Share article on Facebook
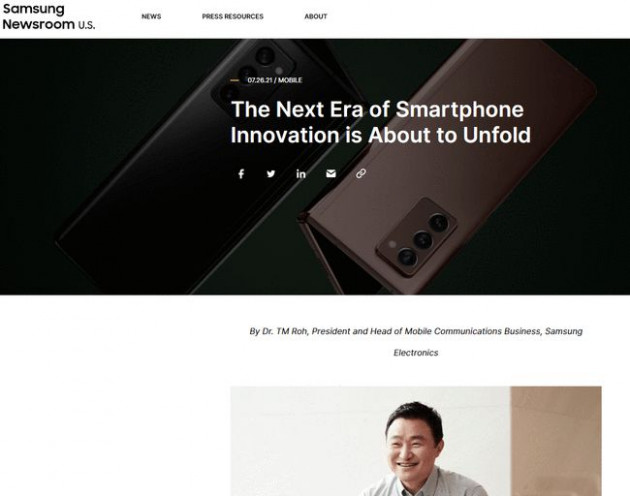The height and width of the screenshot is (496, 630). (241, 174)
